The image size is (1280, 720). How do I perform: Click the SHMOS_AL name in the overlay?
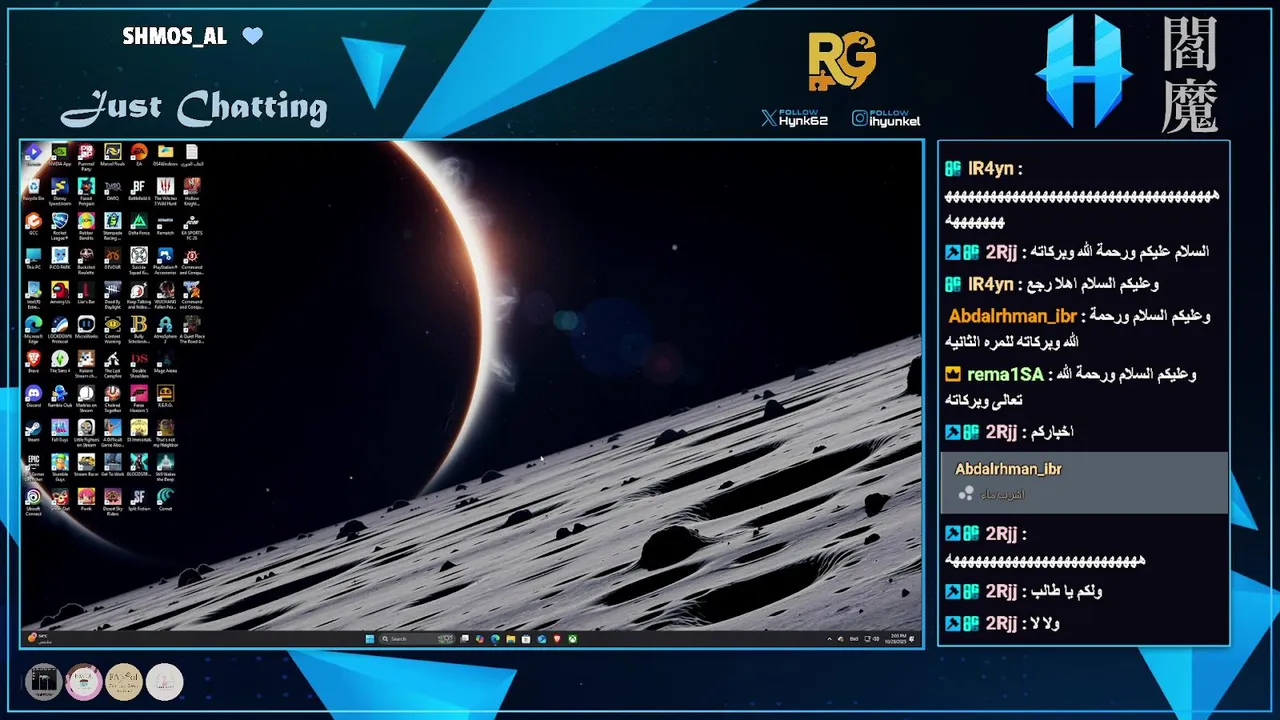click(175, 37)
